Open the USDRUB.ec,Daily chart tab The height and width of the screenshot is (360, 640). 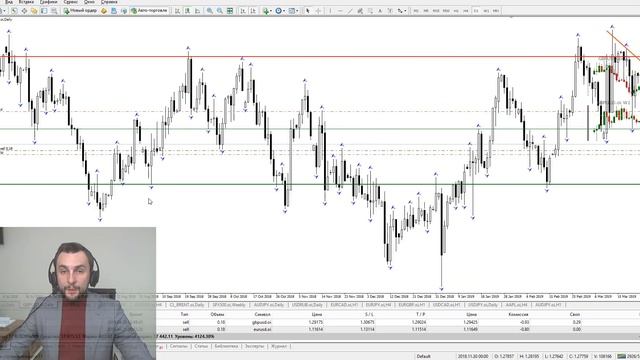pos(308,305)
